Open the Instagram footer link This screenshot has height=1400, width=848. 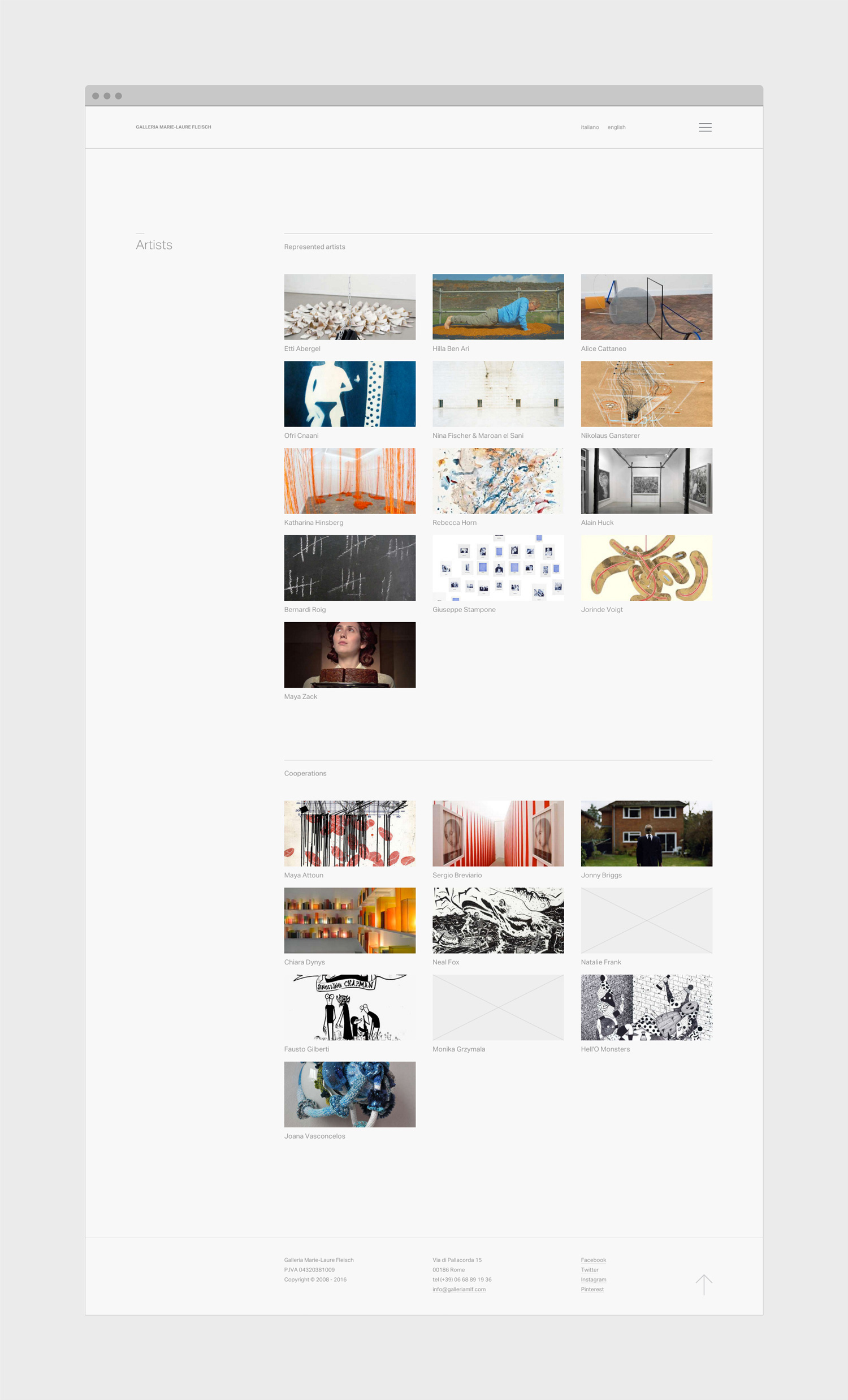tap(593, 1280)
